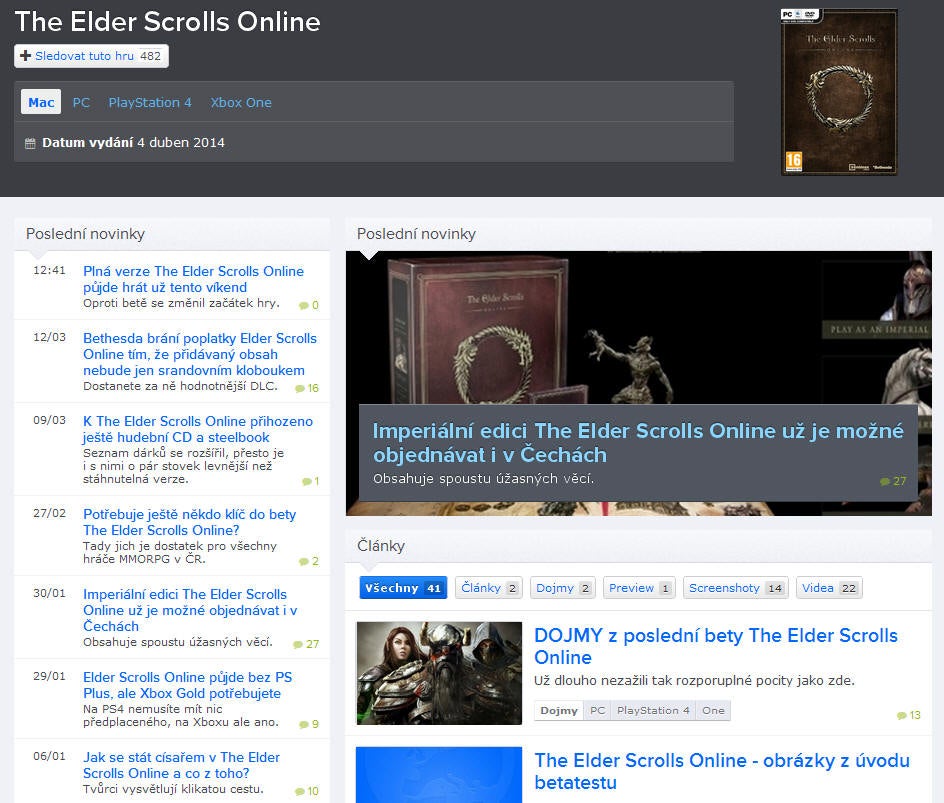Screen dimensions: 944x803
Task: Click comment bubble icon showing 16 comments
Action: pos(300,388)
